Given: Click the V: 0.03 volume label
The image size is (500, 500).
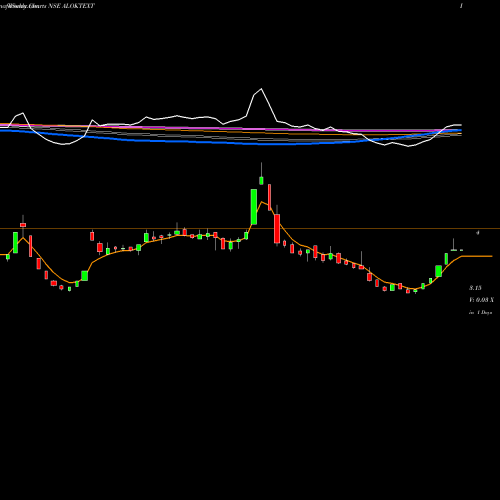Looking at the screenshot, I should coord(481,300).
